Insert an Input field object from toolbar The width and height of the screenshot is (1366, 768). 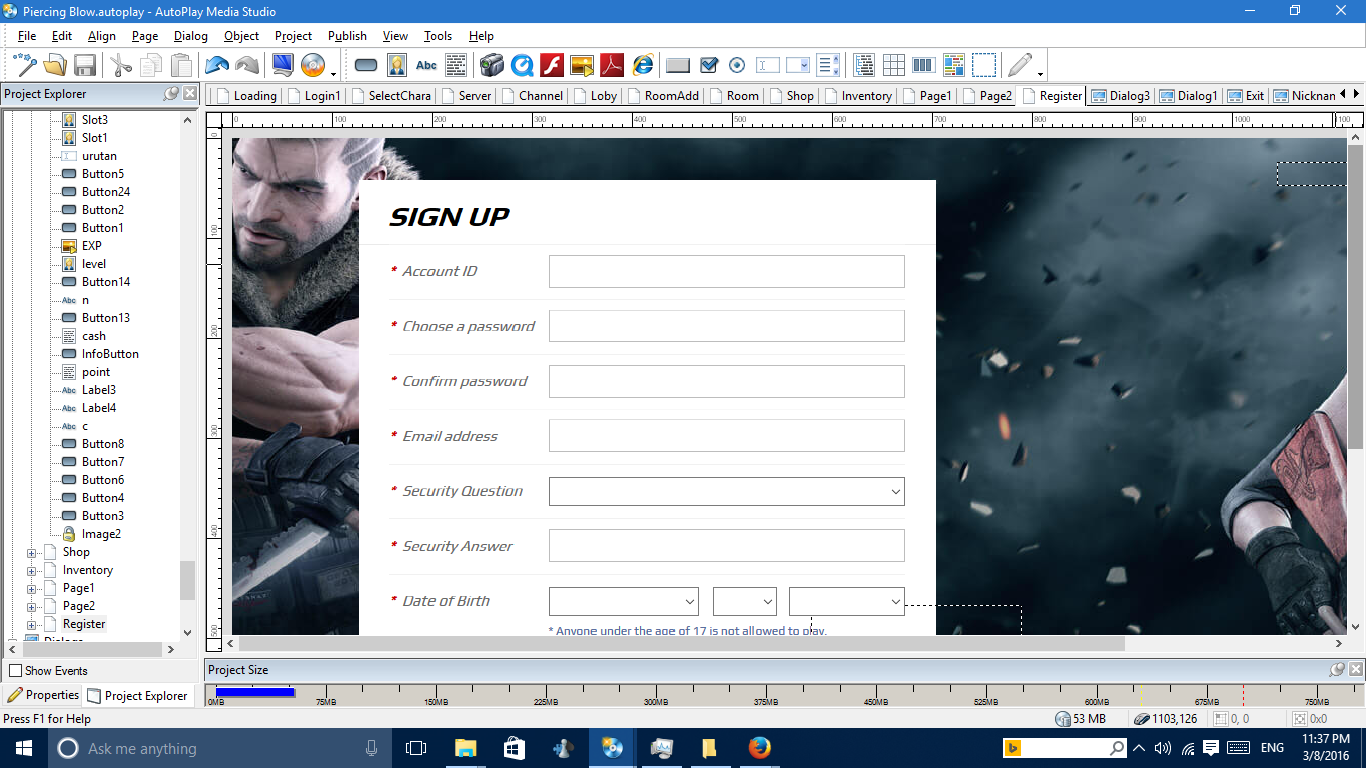tap(768, 66)
